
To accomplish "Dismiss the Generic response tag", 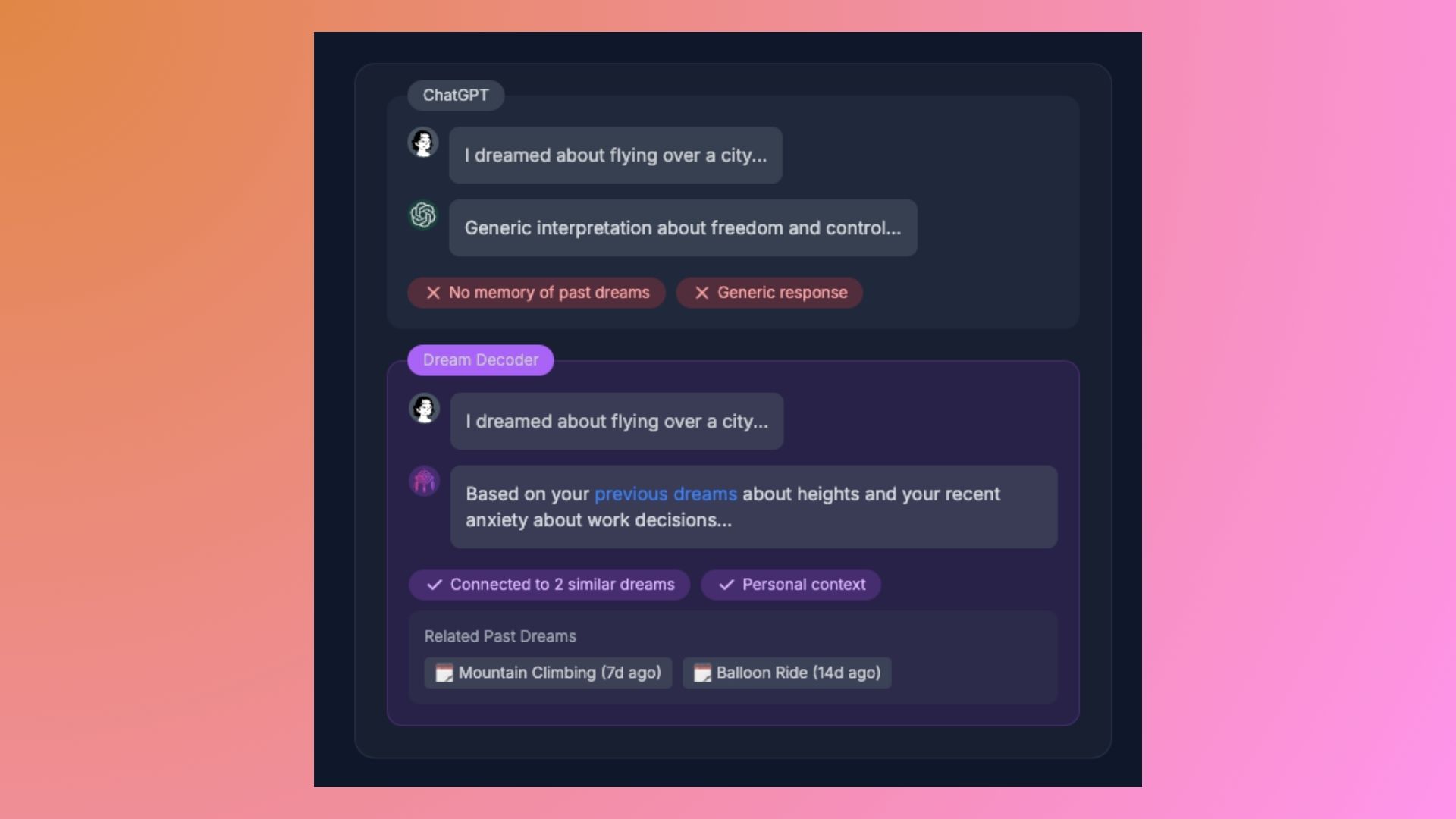I will point(700,292).
